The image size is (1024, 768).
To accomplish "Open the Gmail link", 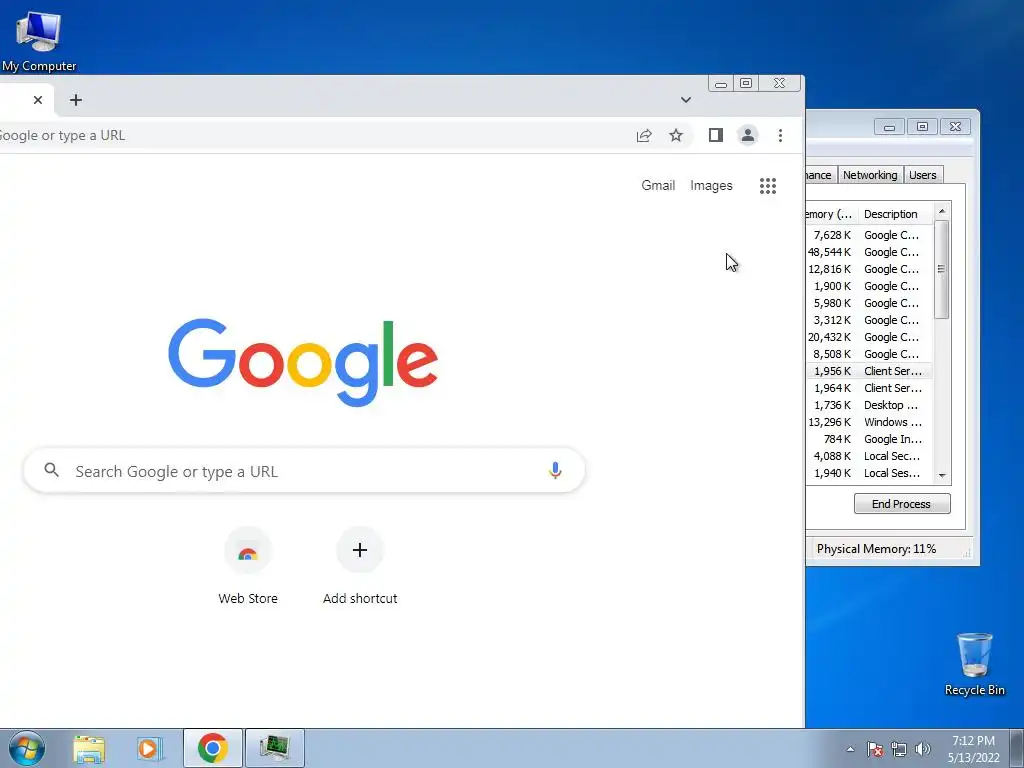I will pyautogui.click(x=658, y=185).
